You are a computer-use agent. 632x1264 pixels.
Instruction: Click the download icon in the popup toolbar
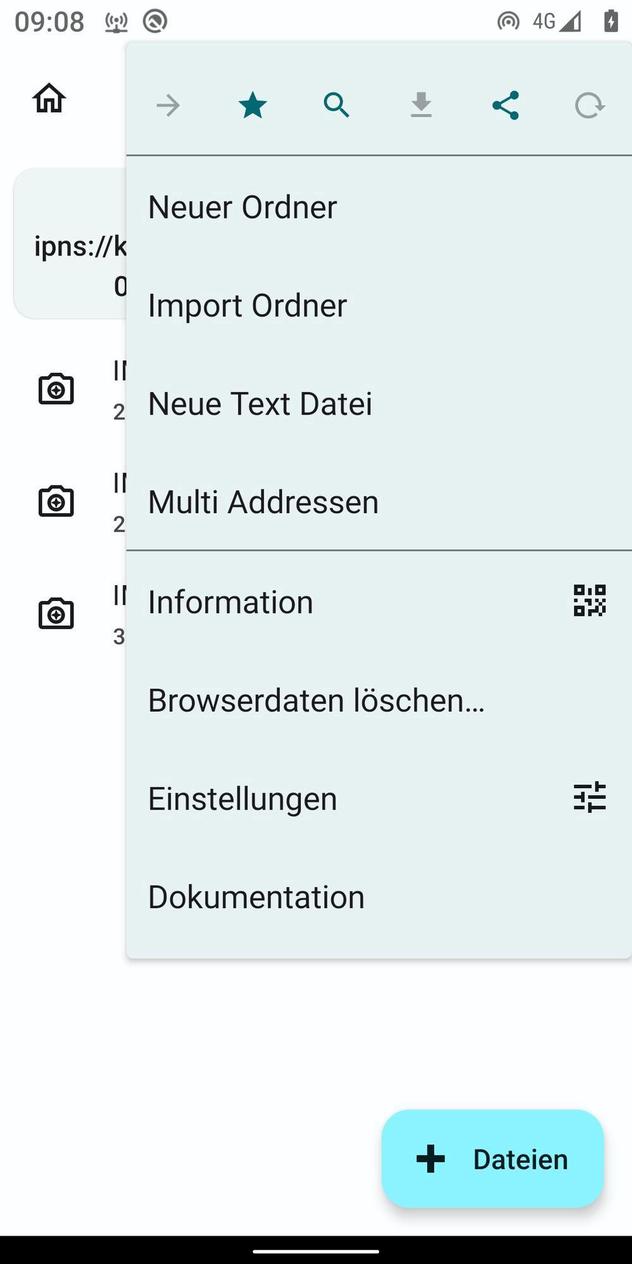coord(421,105)
